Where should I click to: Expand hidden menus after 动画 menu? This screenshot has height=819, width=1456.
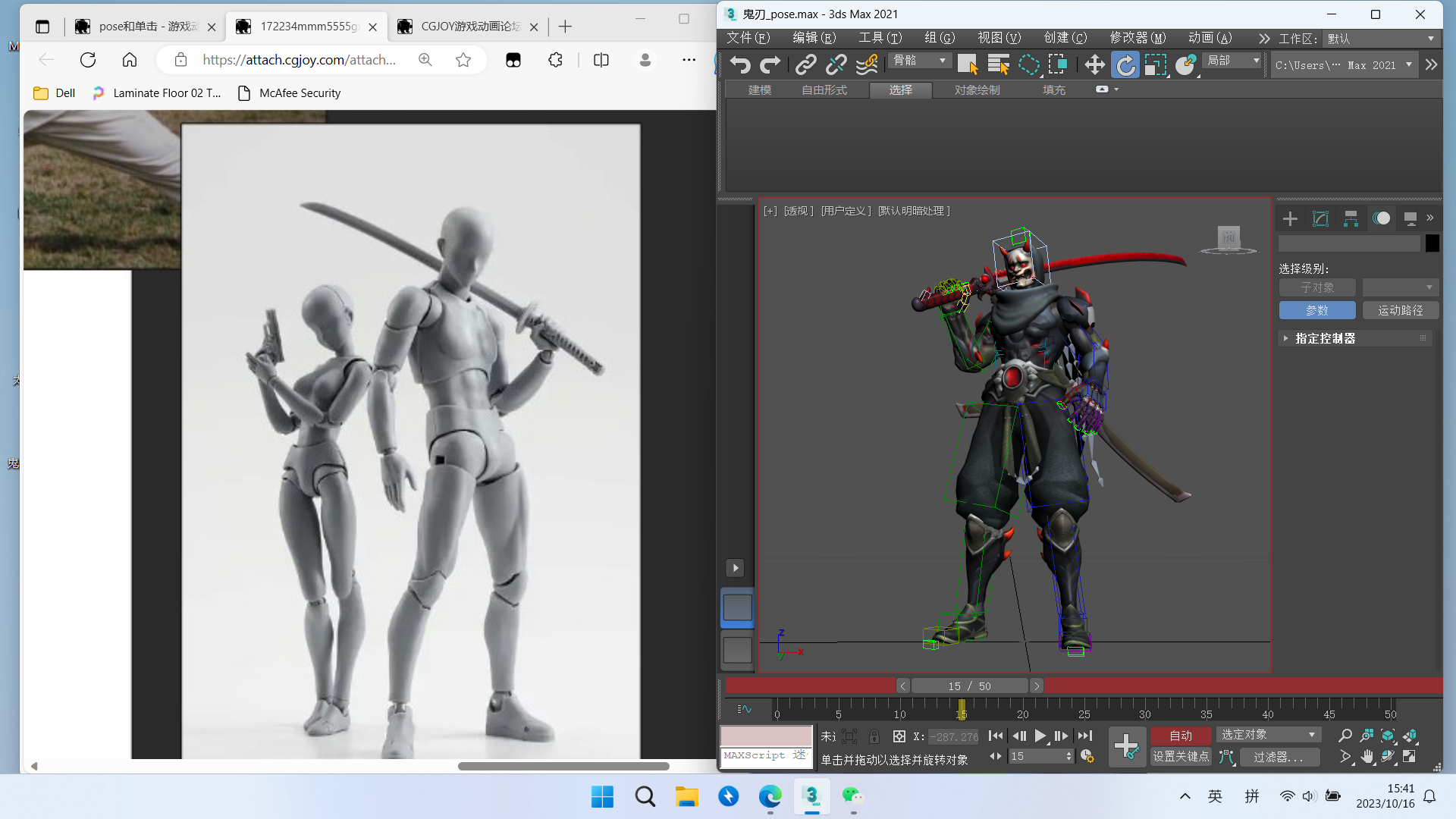pyautogui.click(x=1263, y=39)
